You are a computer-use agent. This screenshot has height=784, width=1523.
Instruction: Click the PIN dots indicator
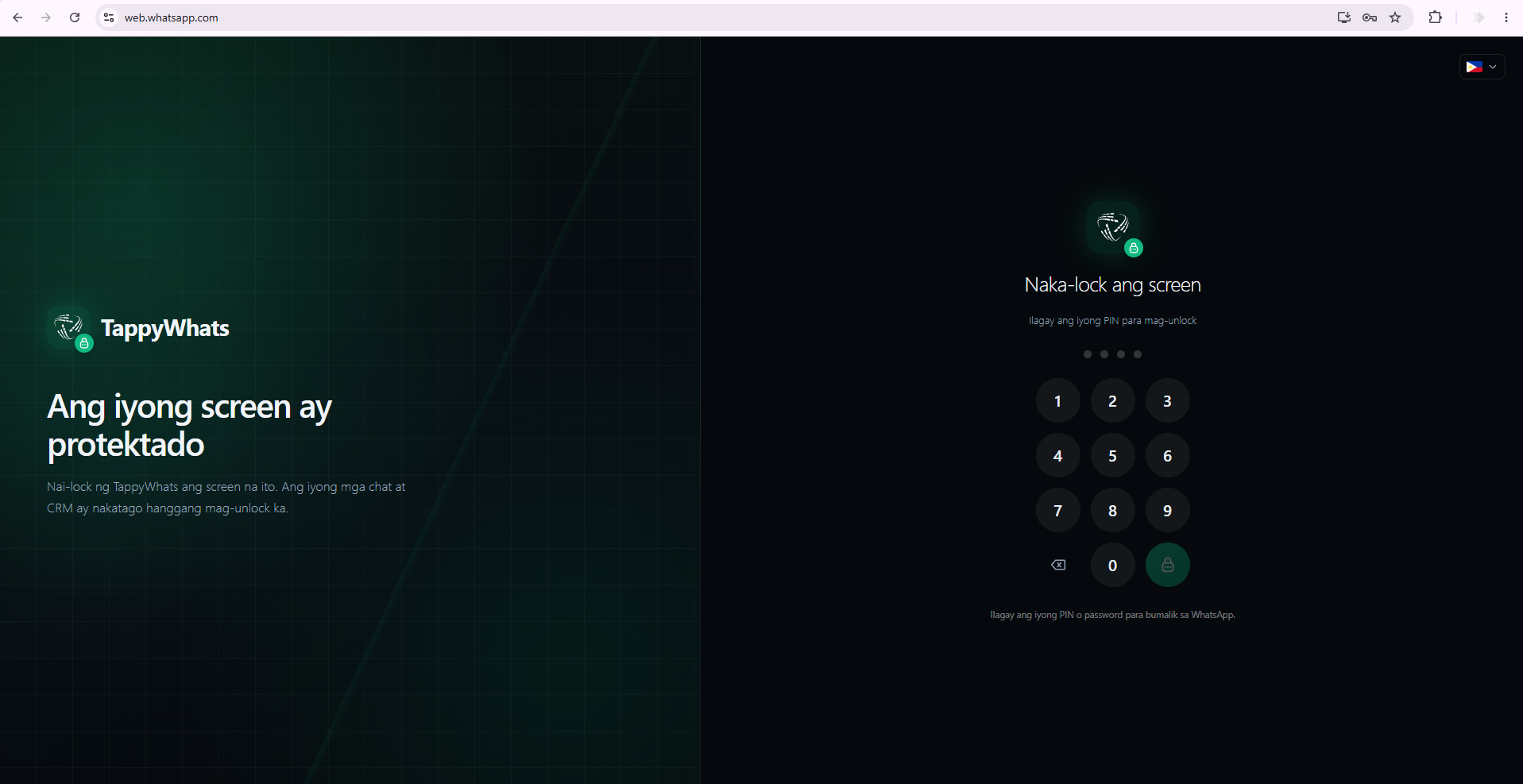[x=1112, y=354]
